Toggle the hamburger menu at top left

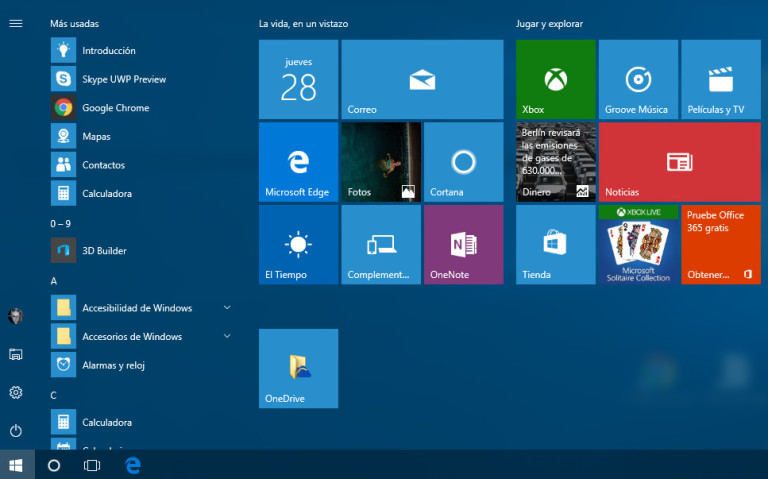click(x=15, y=23)
